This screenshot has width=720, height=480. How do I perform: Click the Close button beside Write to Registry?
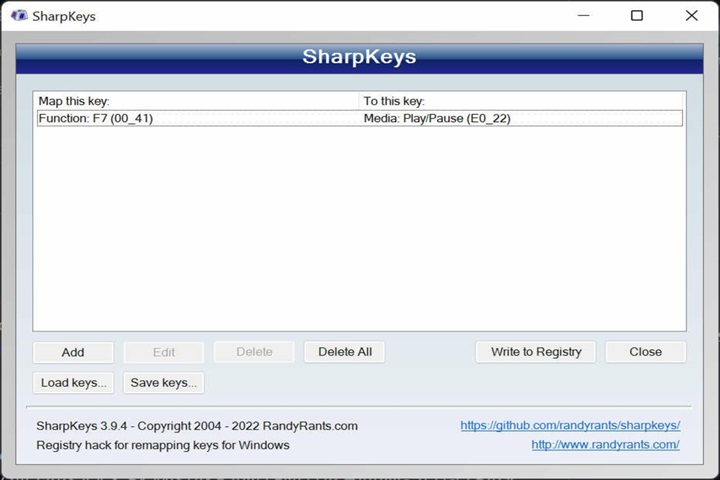pyautogui.click(x=645, y=352)
